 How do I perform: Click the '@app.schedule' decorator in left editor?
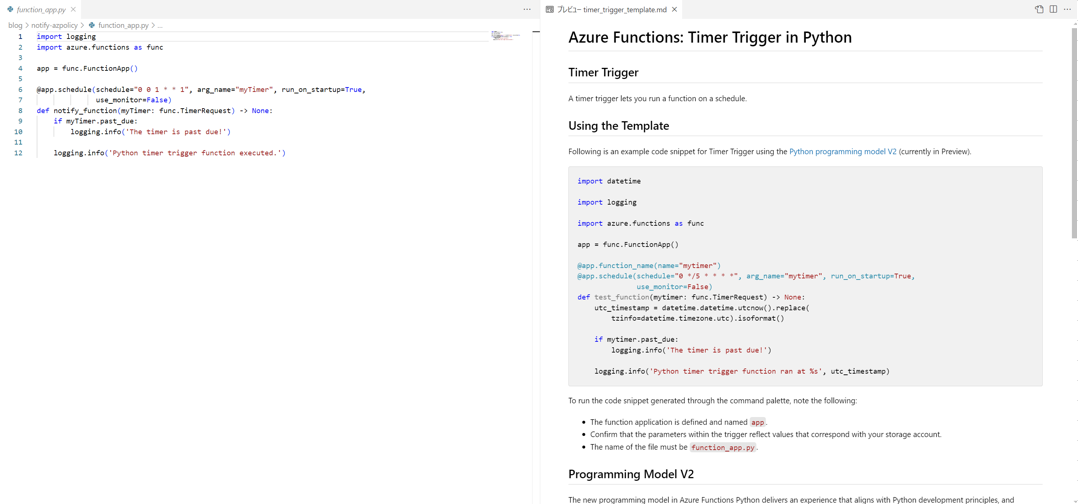[64, 89]
